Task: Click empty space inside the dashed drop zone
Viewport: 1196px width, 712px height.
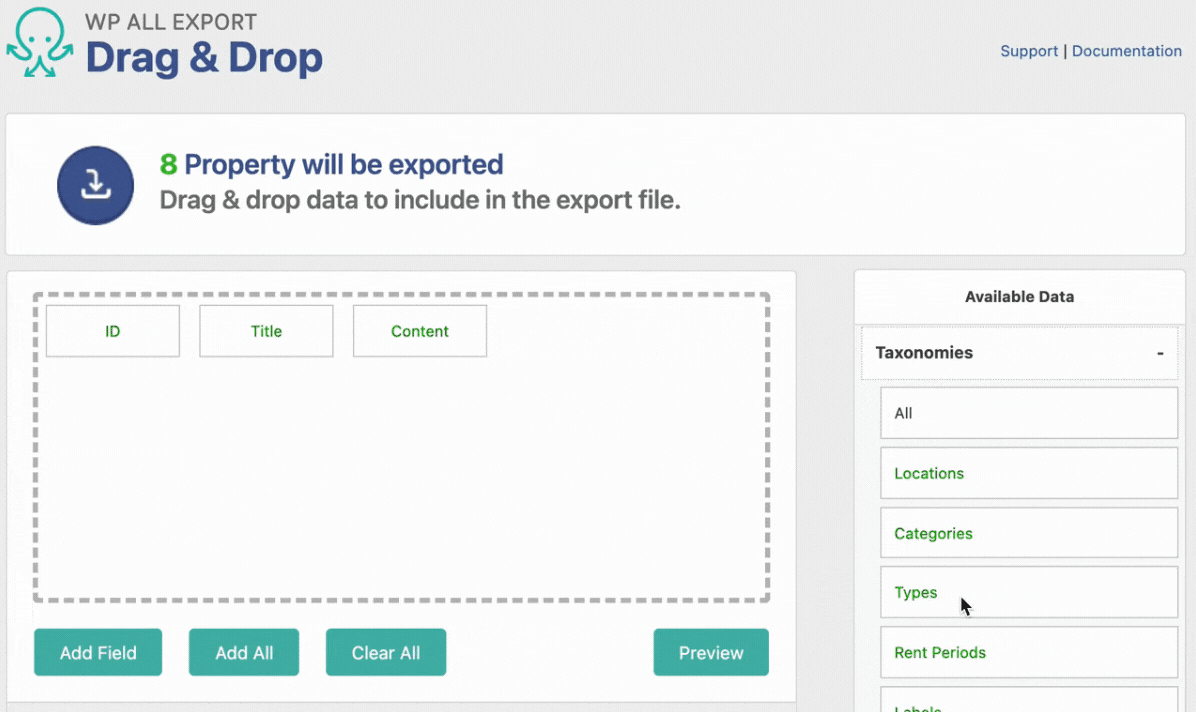Action: coord(400,480)
